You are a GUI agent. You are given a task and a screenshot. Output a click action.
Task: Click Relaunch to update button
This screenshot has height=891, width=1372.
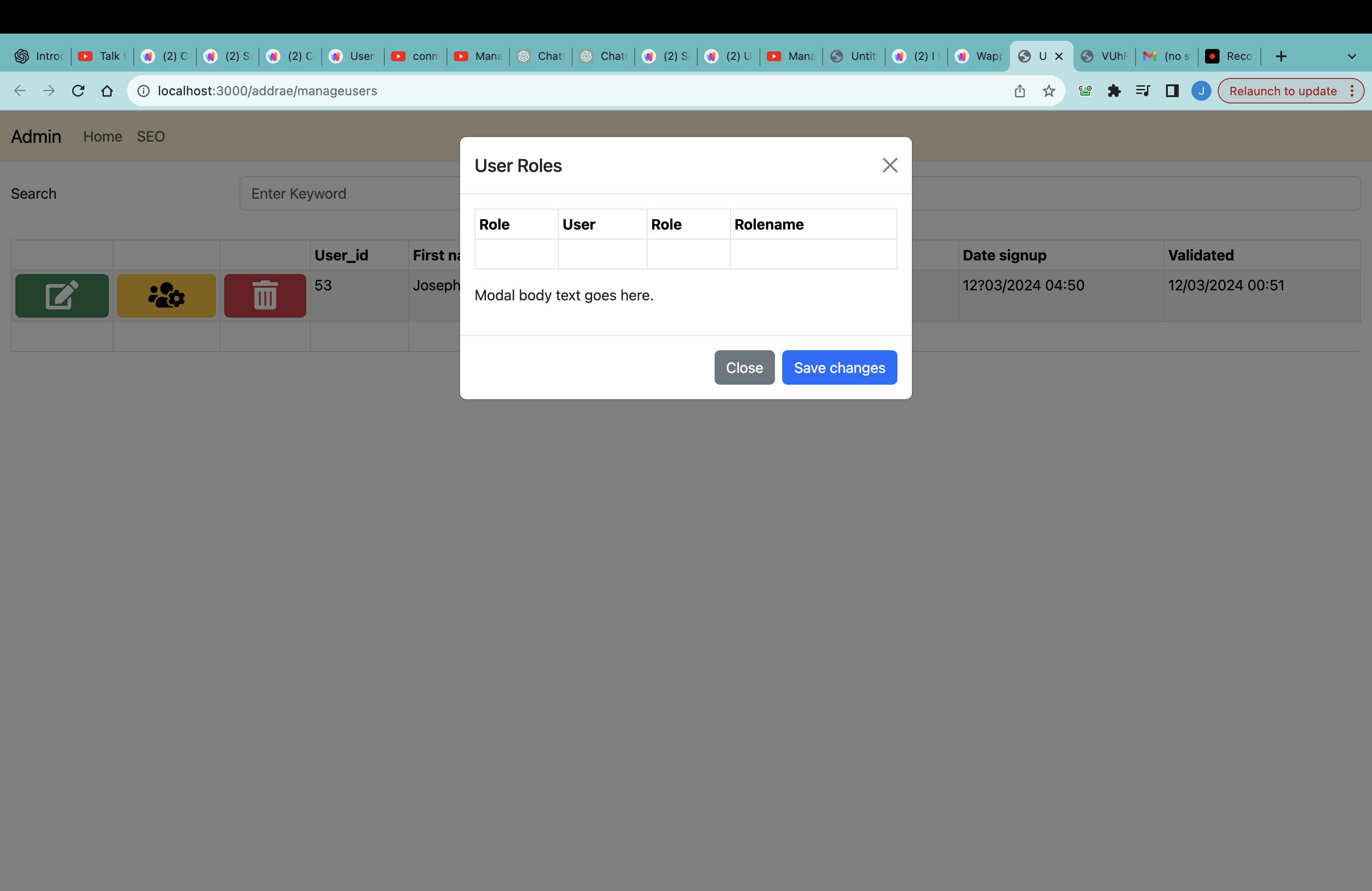[x=1283, y=91]
